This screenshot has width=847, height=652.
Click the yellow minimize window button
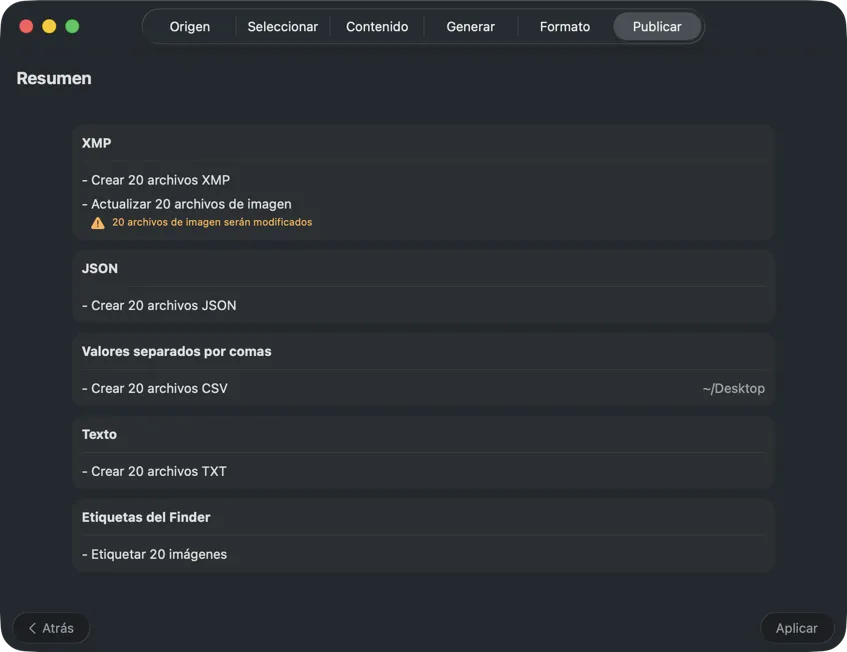tap(49, 26)
